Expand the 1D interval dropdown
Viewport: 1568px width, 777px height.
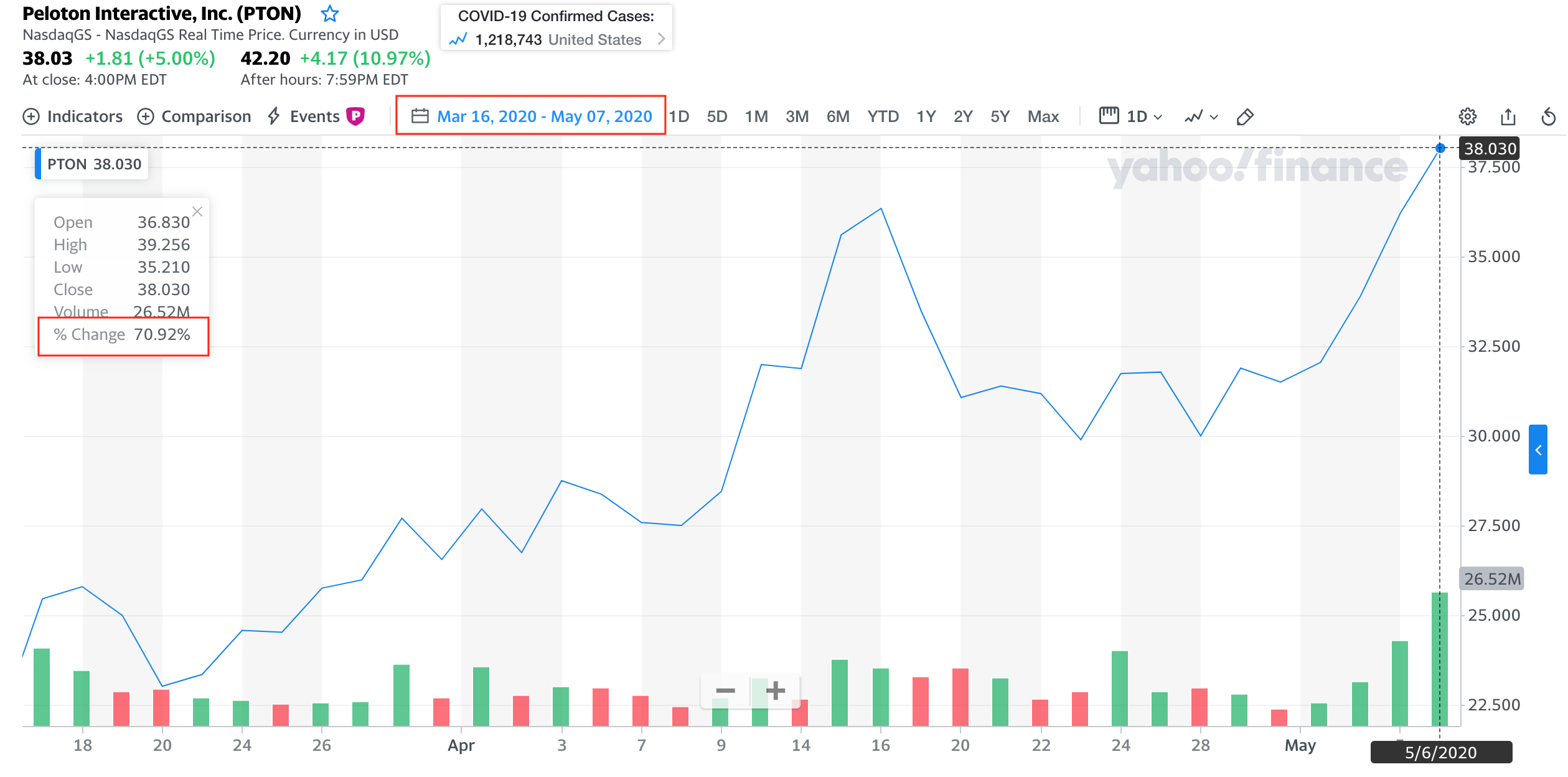click(x=1131, y=116)
